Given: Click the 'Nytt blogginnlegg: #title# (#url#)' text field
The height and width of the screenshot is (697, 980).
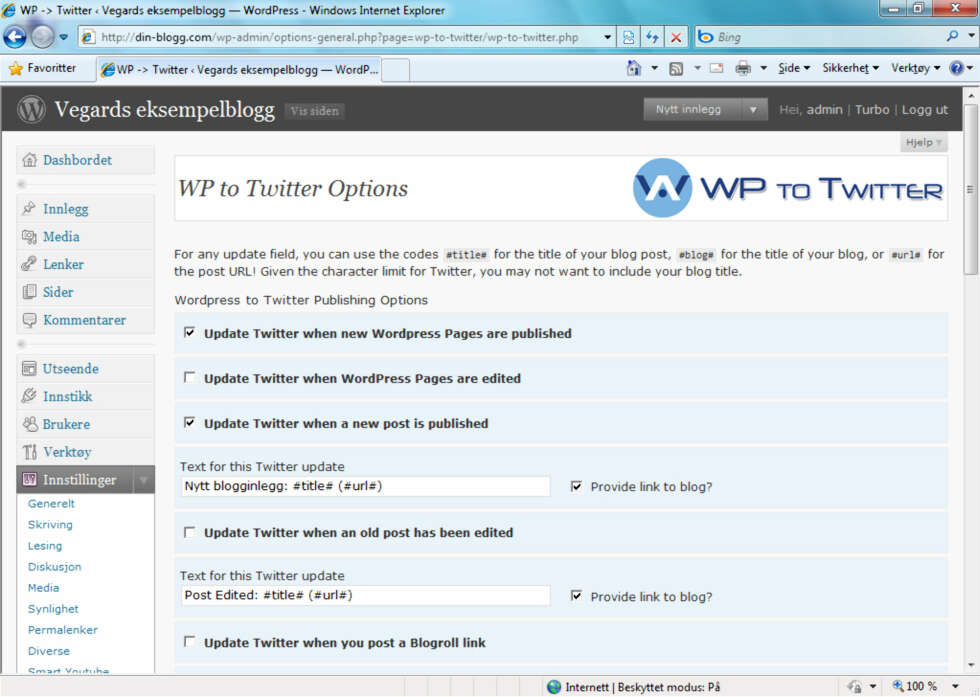Looking at the screenshot, I should point(366,486).
